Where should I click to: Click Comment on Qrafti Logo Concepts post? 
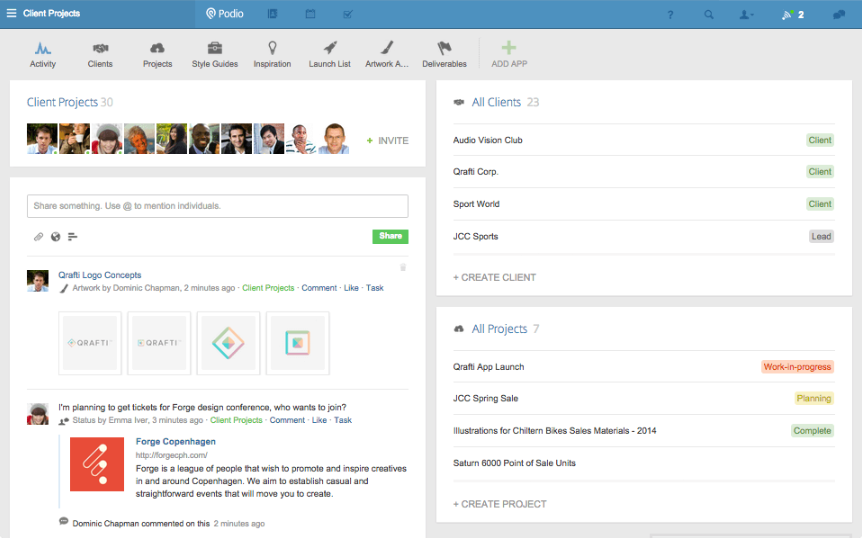(x=319, y=288)
